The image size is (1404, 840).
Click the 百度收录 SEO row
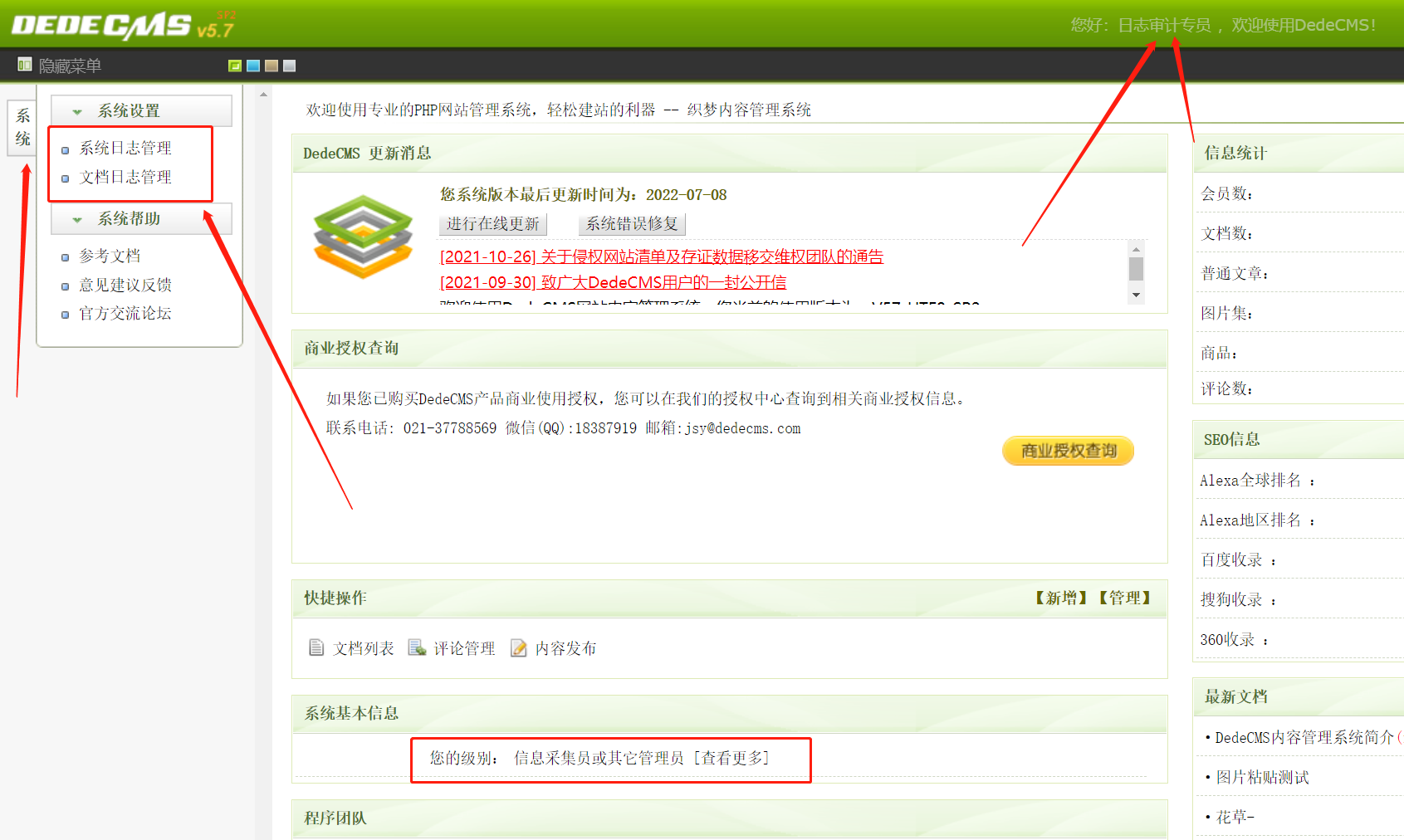[x=1299, y=559]
